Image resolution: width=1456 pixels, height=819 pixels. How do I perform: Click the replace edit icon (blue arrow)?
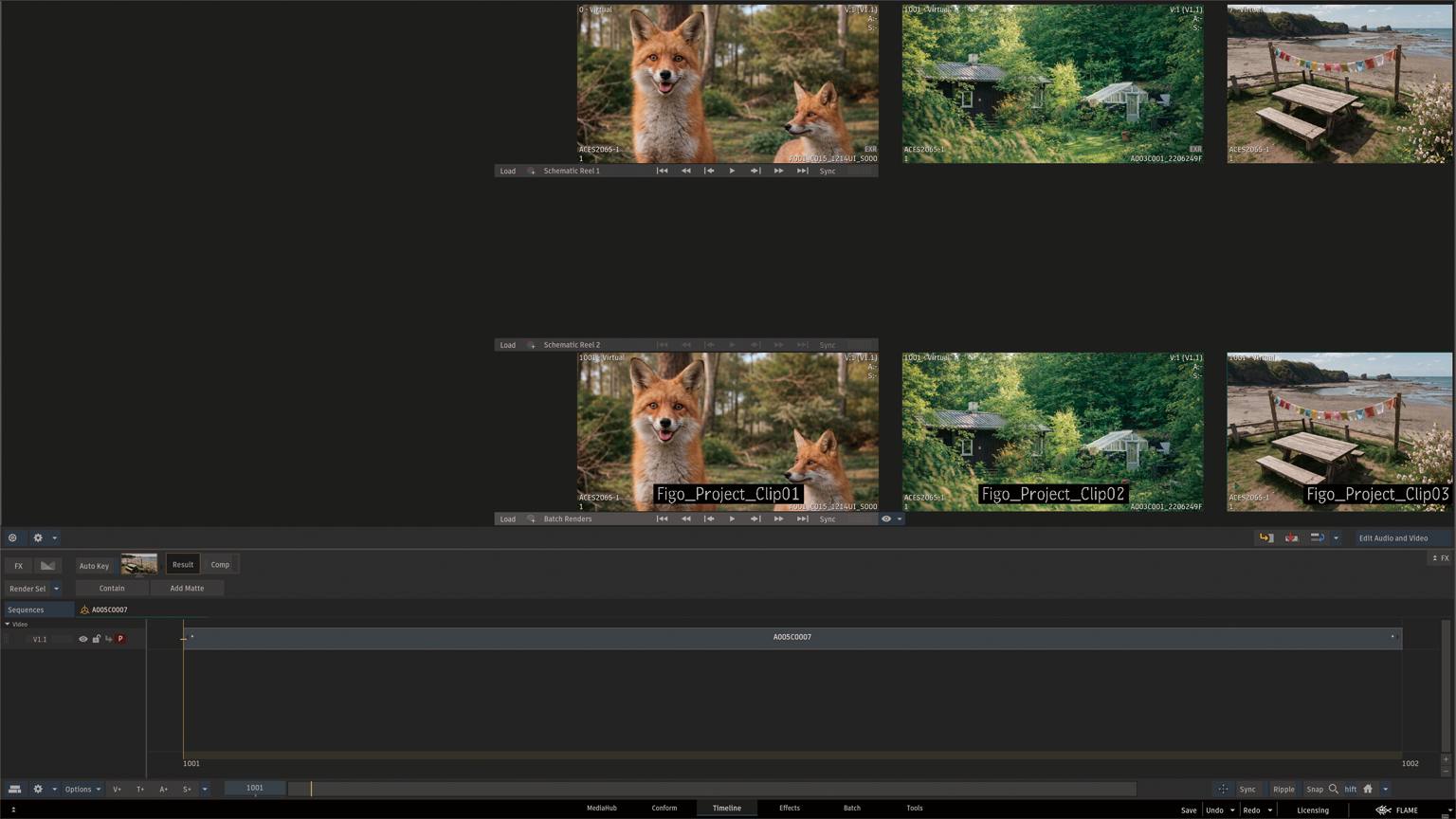tap(1317, 538)
